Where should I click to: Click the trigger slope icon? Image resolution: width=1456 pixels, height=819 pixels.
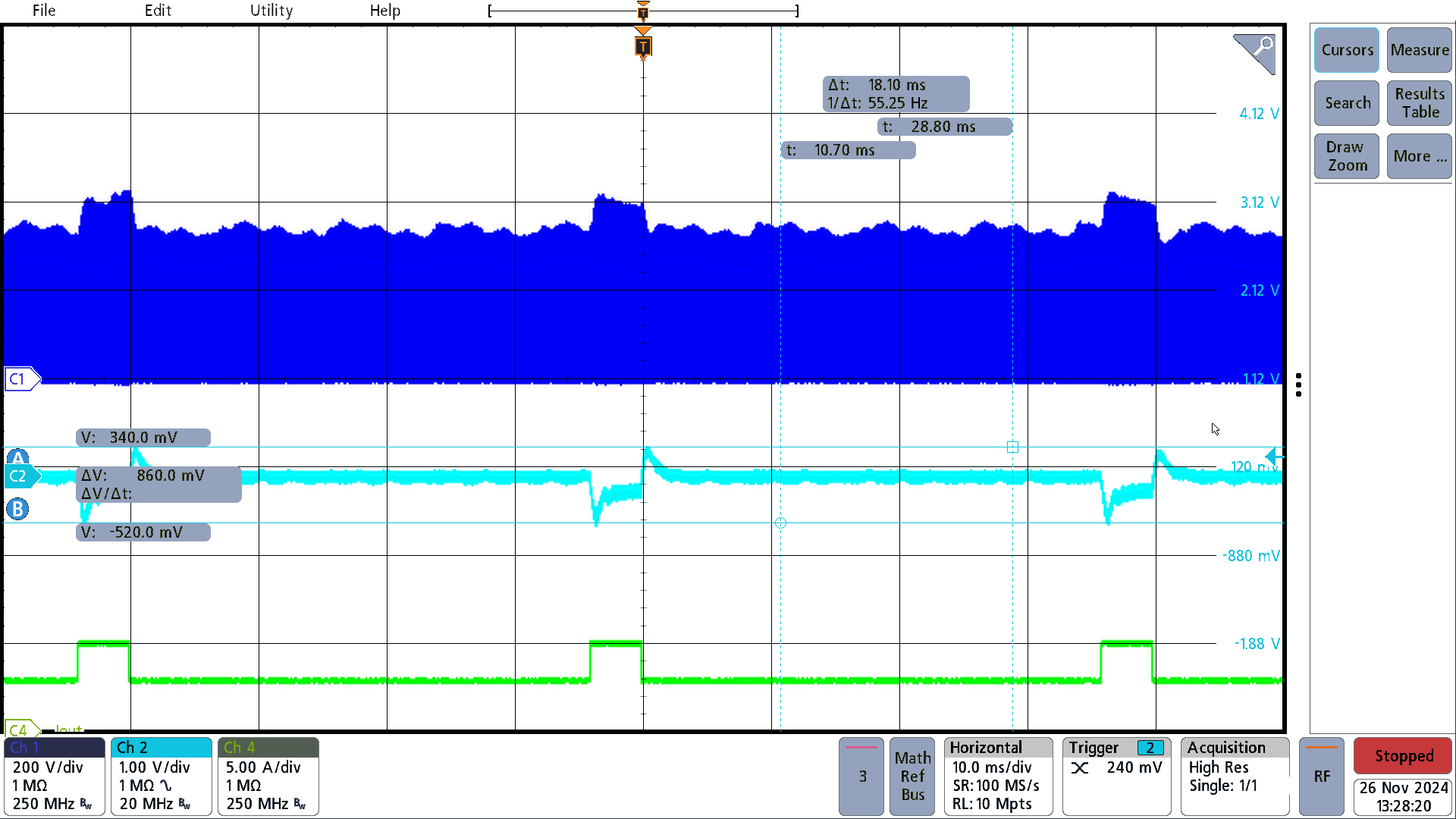click(x=1080, y=768)
